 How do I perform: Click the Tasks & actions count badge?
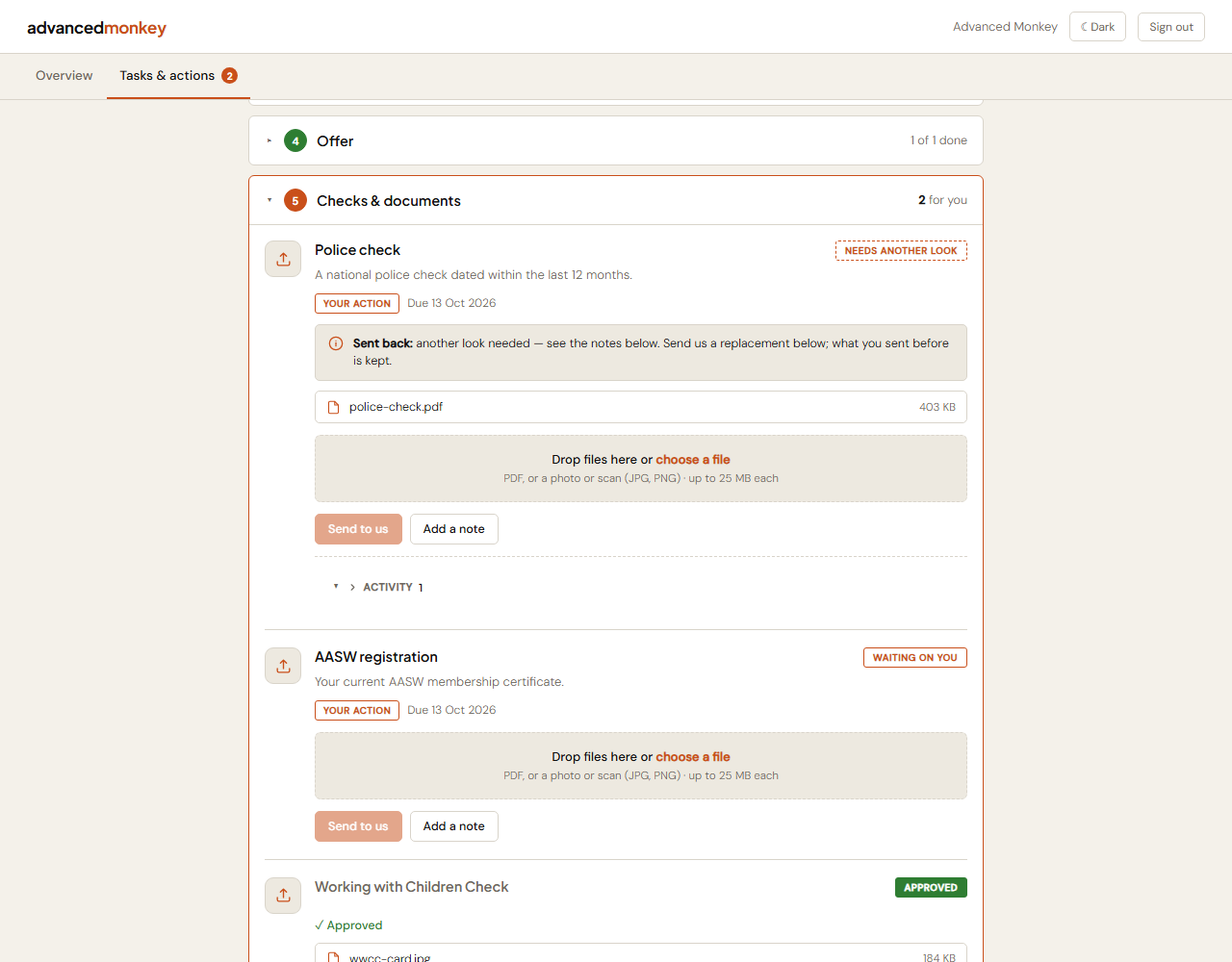[230, 76]
